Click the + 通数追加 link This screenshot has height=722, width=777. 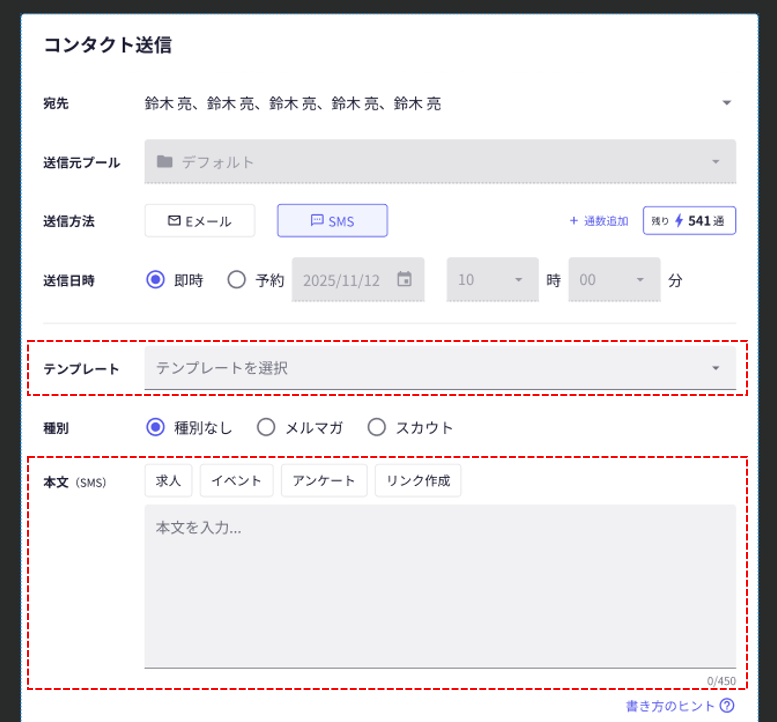click(x=598, y=221)
